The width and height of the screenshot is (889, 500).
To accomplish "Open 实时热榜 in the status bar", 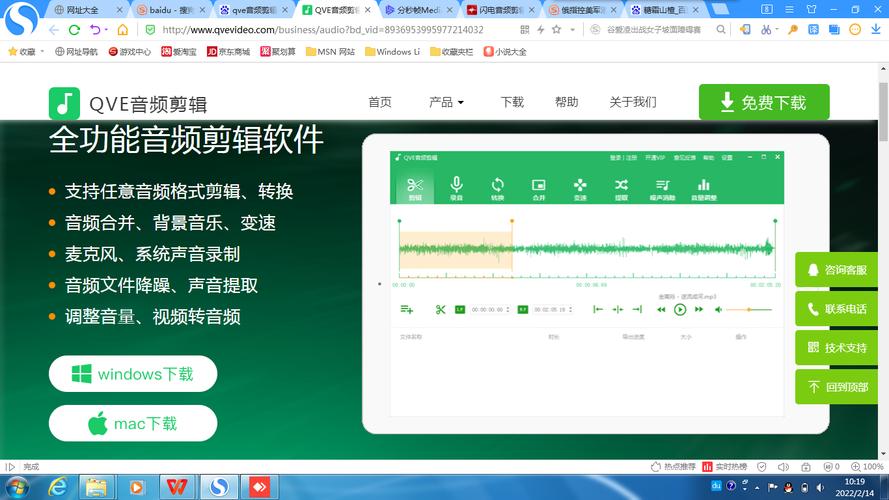I will [724, 467].
